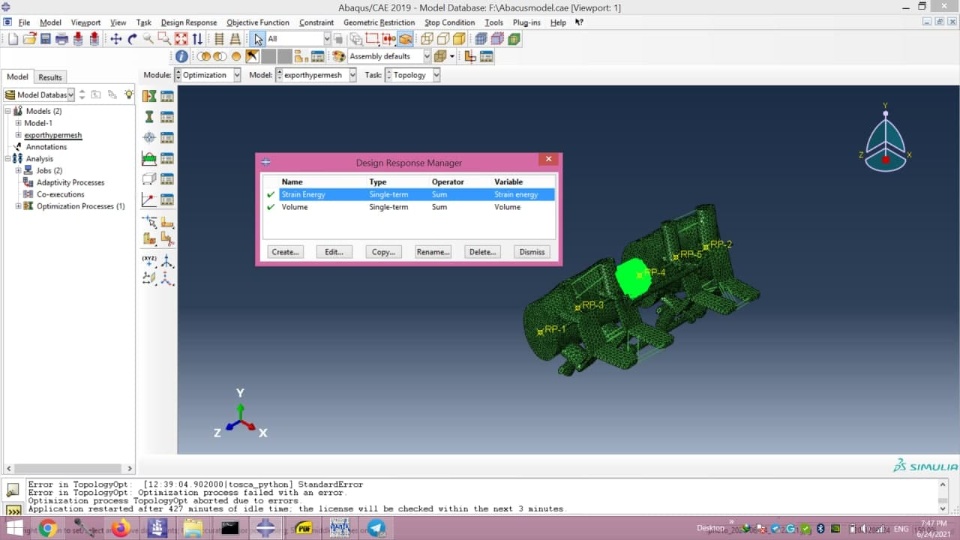The width and height of the screenshot is (960, 540).
Task: Click the message area icon at bottom-left
Action: click(13, 490)
